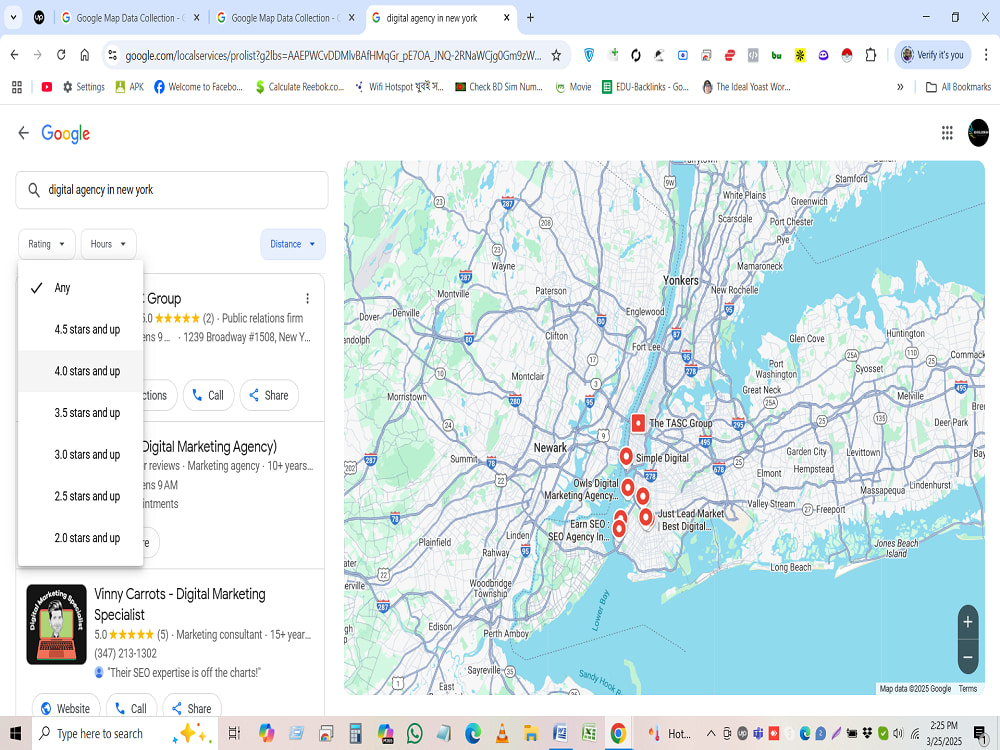Click Windows Type here to search box
Image resolution: width=1000 pixels, height=750 pixels.
click(x=124, y=733)
